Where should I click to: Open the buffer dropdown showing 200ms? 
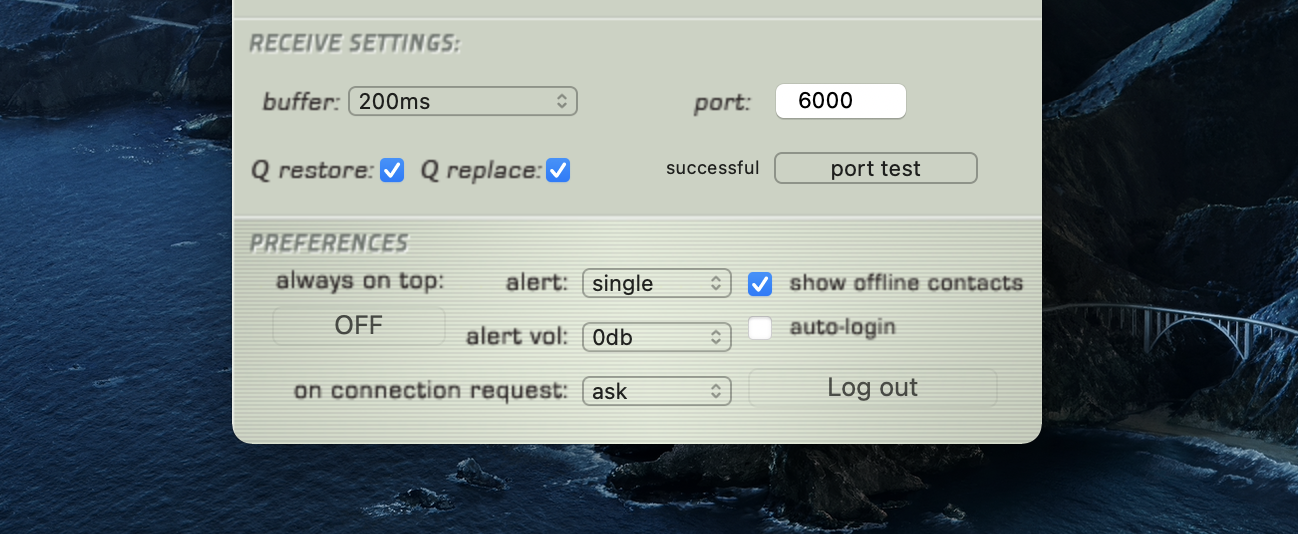[x=462, y=101]
